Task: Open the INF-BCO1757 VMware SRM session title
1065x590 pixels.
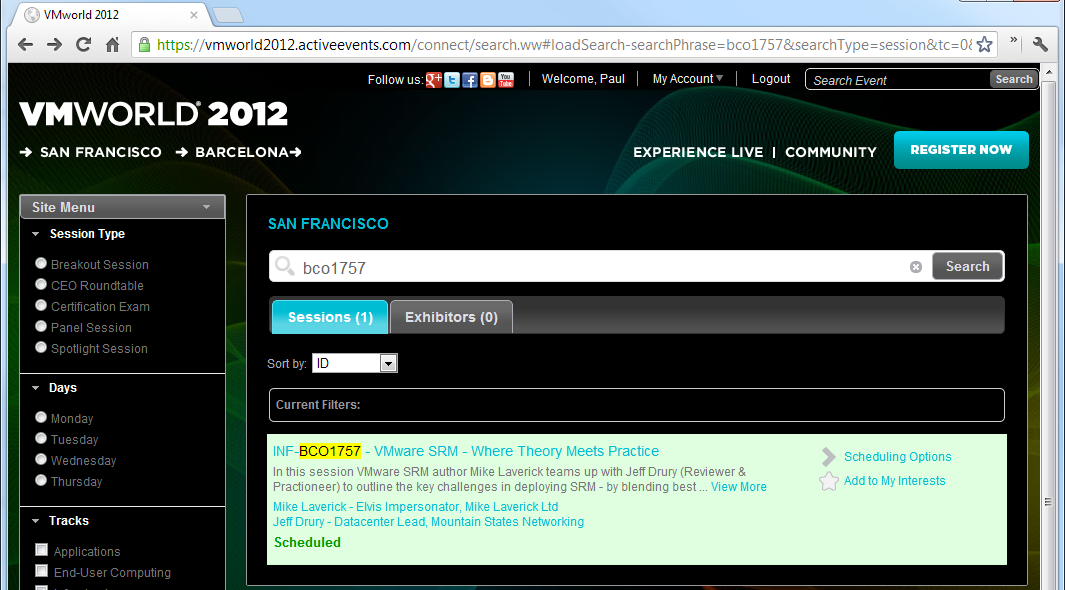Action: pyautogui.click(x=466, y=451)
